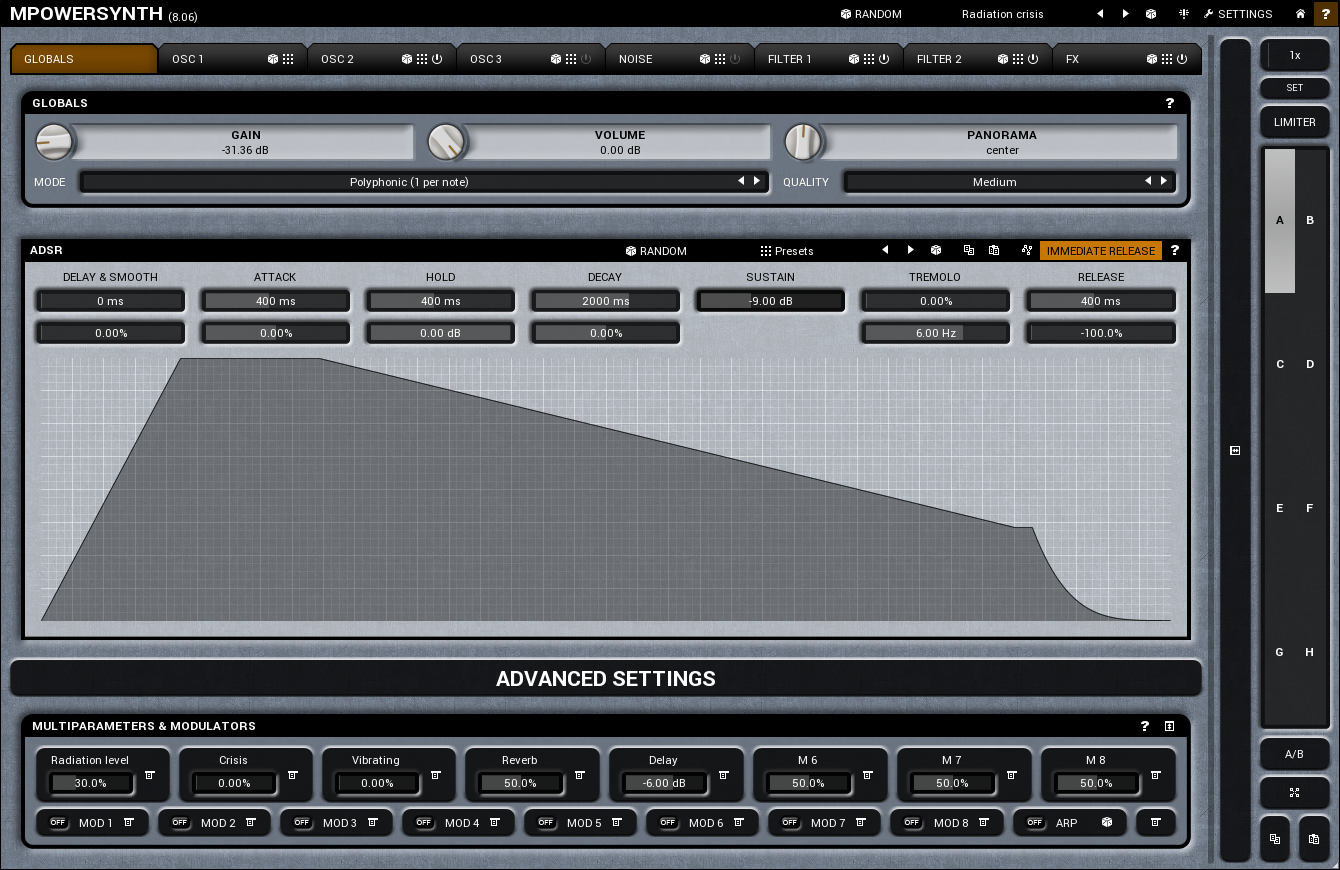This screenshot has height=870, width=1340.
Task: Turn on the ARP OFF toggle
Action: pos(1034,822)
